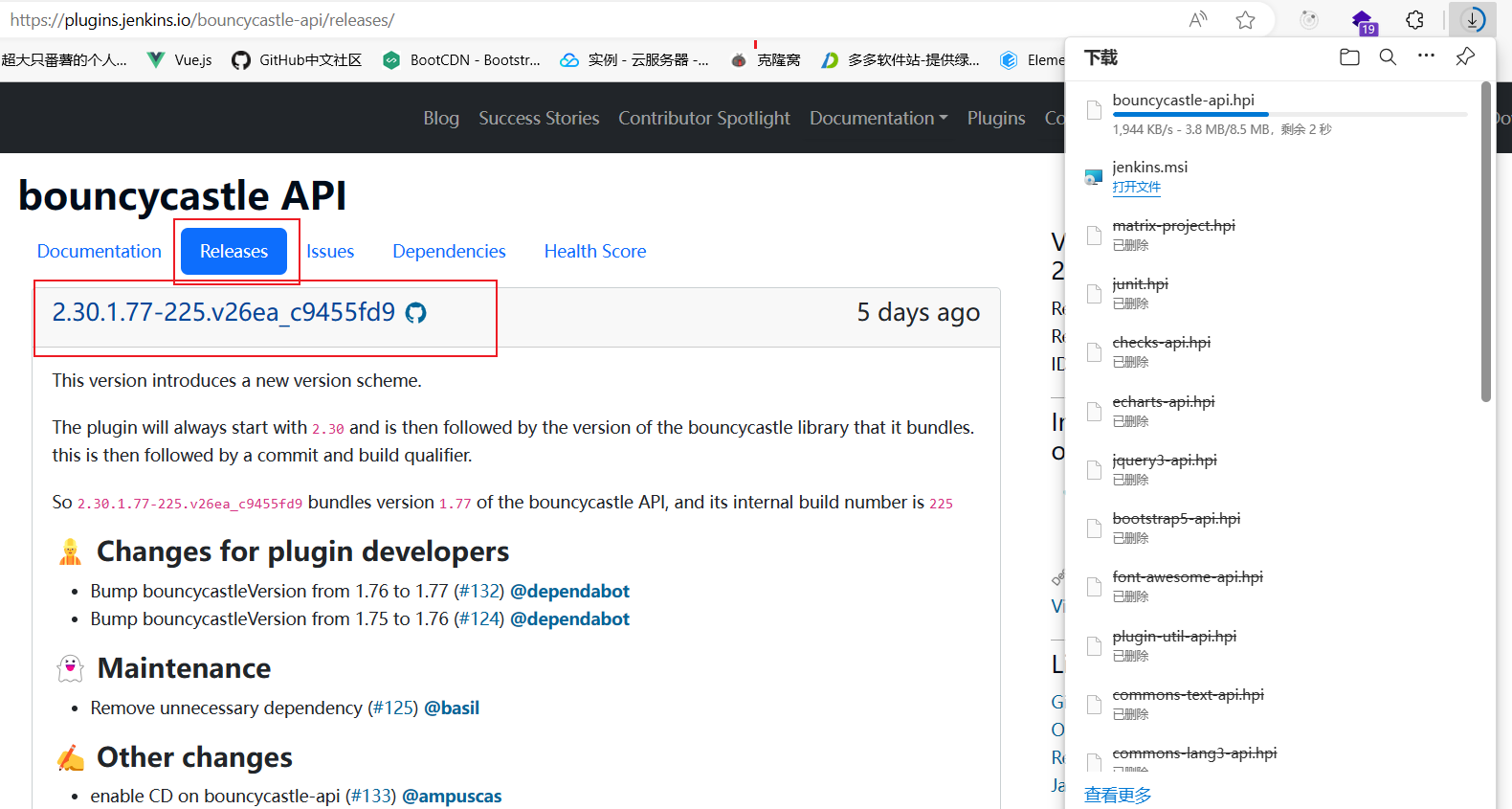Viewport: 1512px width, 809px height.
Task: Switch to the Dependencies tab
Action: coord(449,251)
